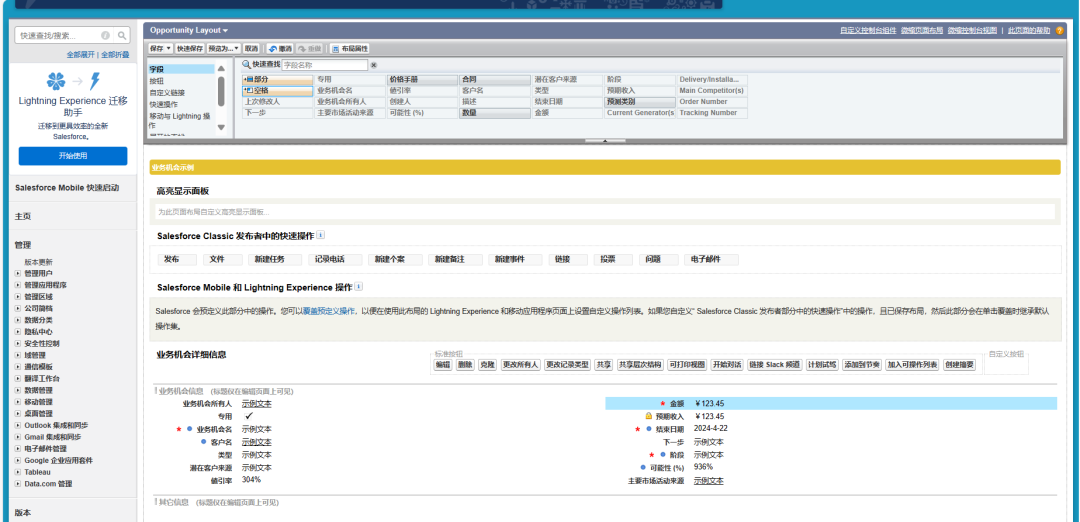Click the 撤消 undo button
This screenshot has height=522, width=1080.
click(x=280, y=49)
